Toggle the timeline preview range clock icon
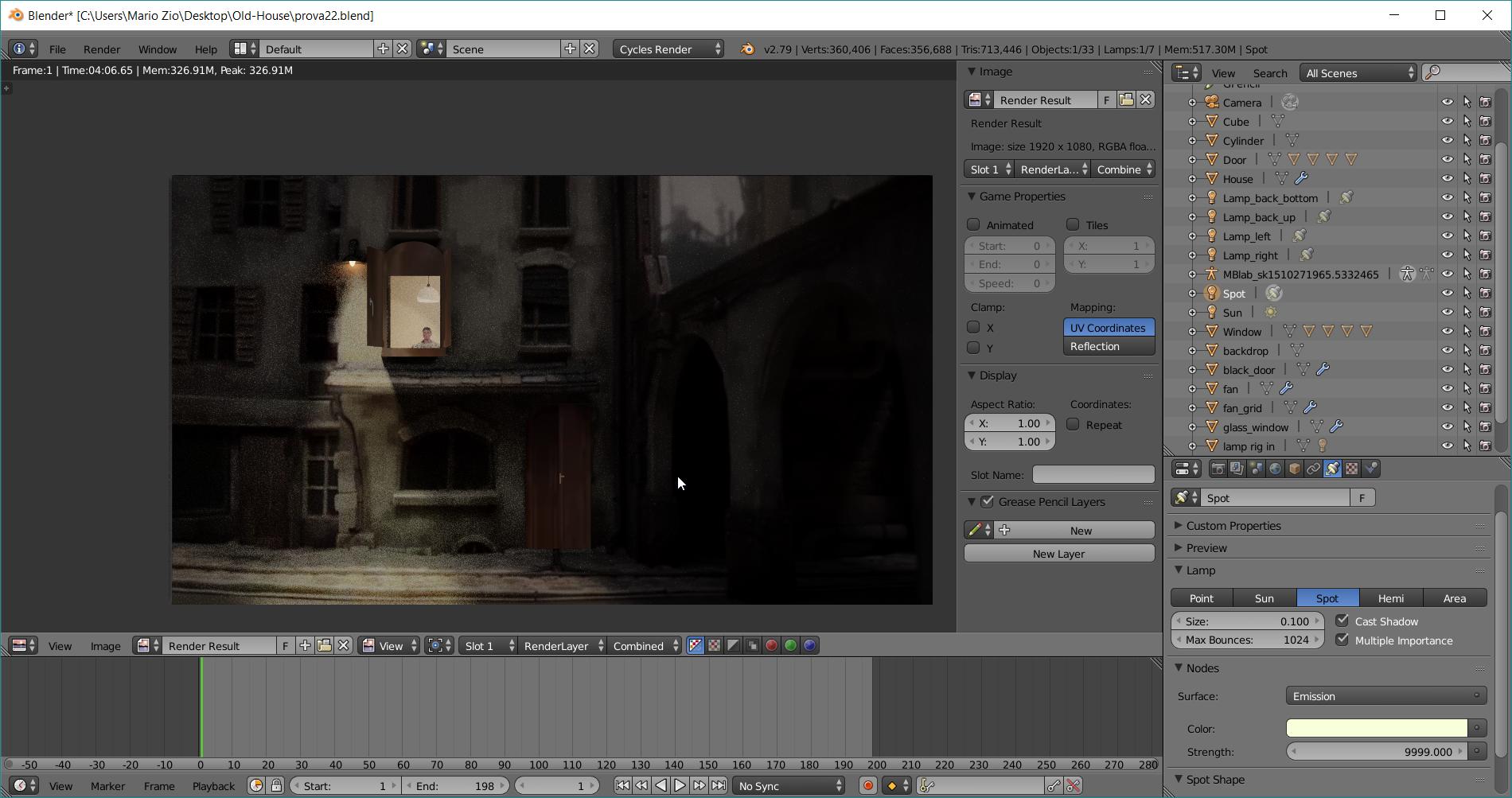Image resolution: width=1512 pixels, height=798 pixels. (x=256, y=785)
